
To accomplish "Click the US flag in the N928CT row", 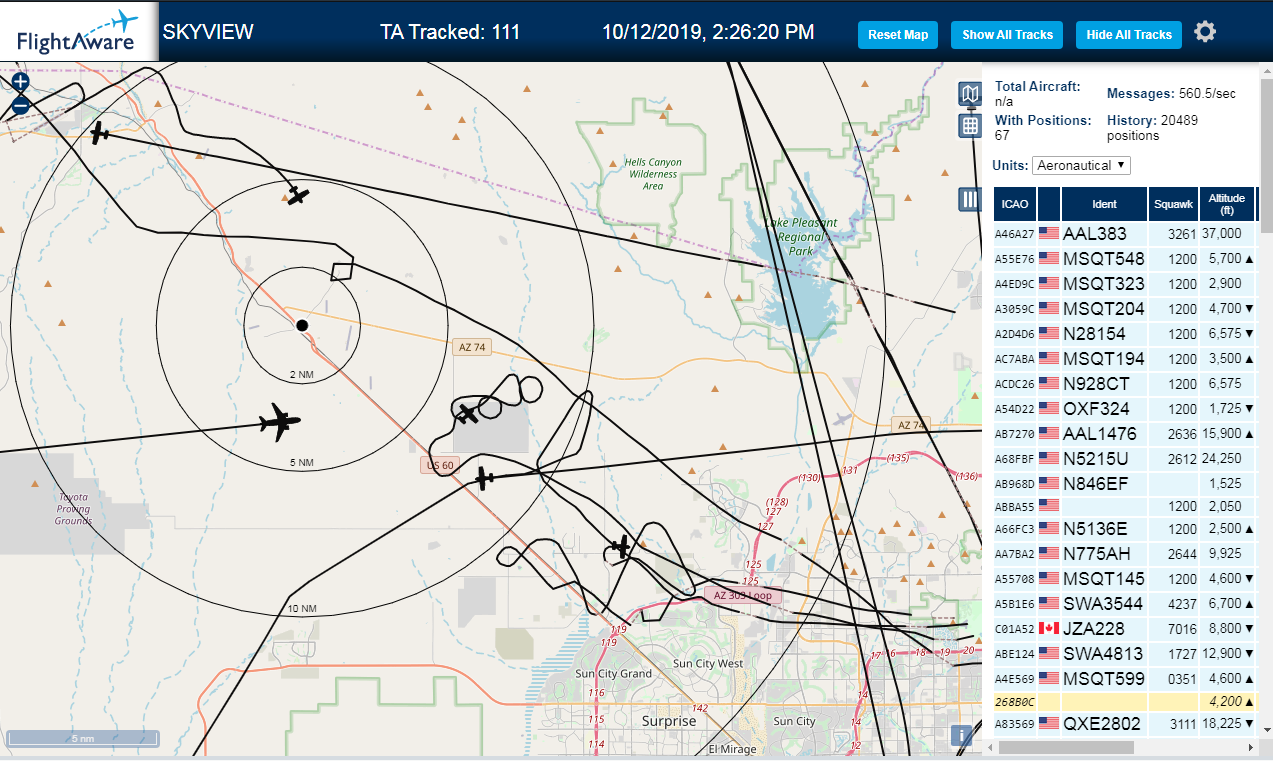I will pyautogui.click(x=1049, y=383).
